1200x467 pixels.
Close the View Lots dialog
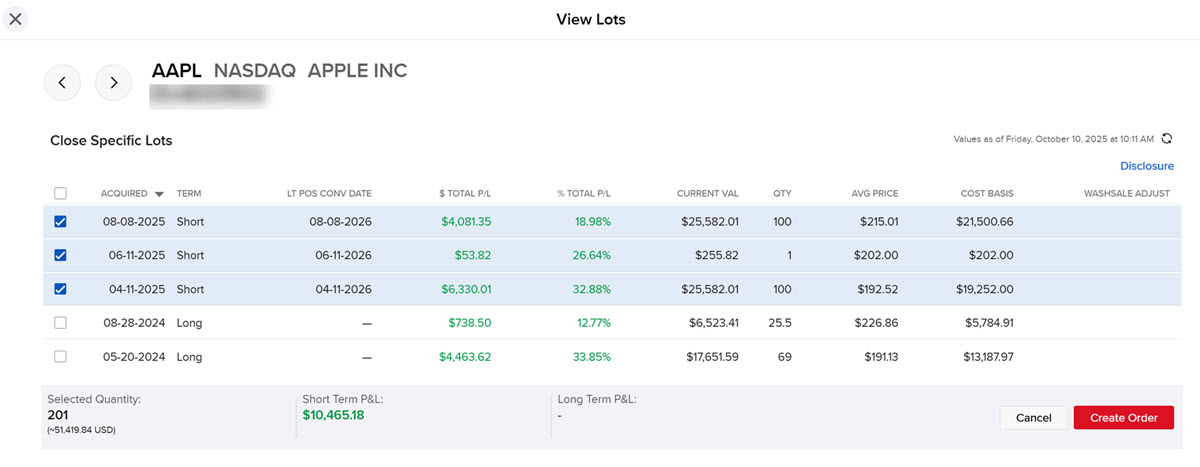tap(16, 19)
